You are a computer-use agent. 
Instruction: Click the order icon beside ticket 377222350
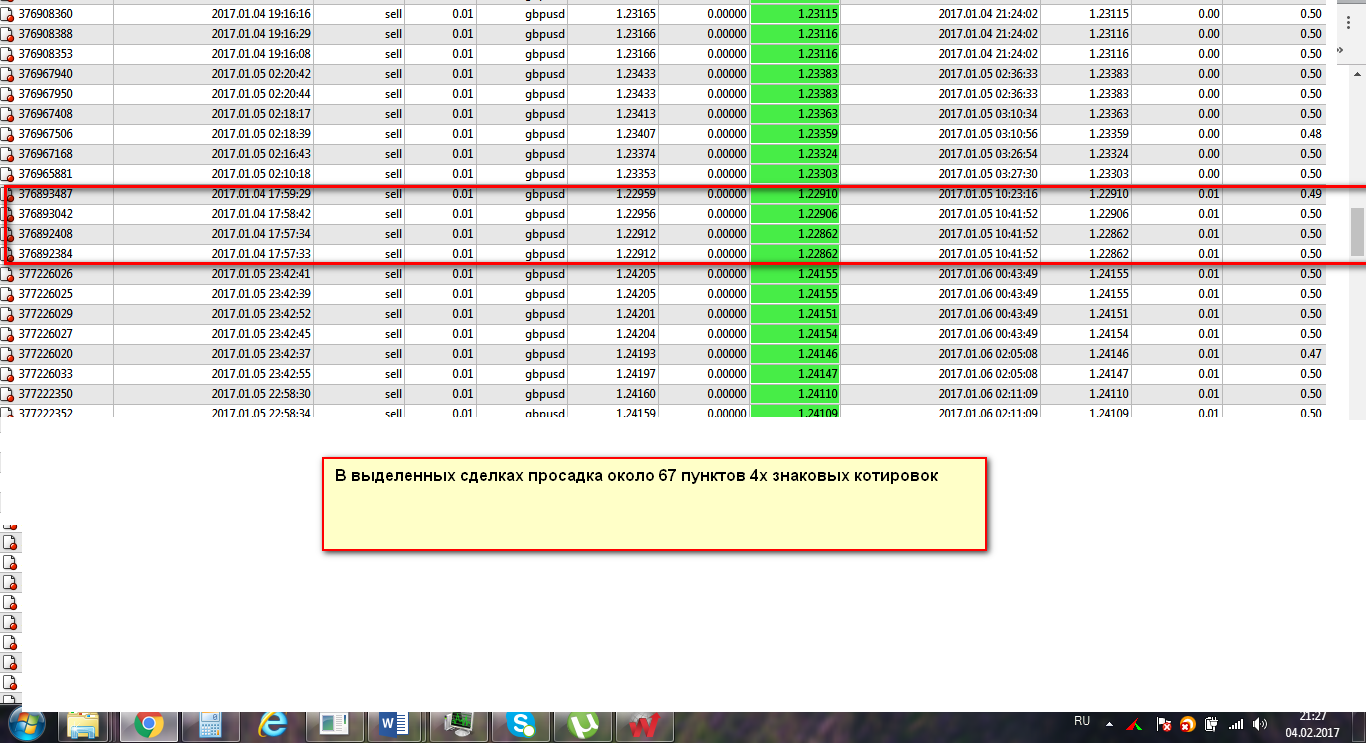click(x=7, y=395)
